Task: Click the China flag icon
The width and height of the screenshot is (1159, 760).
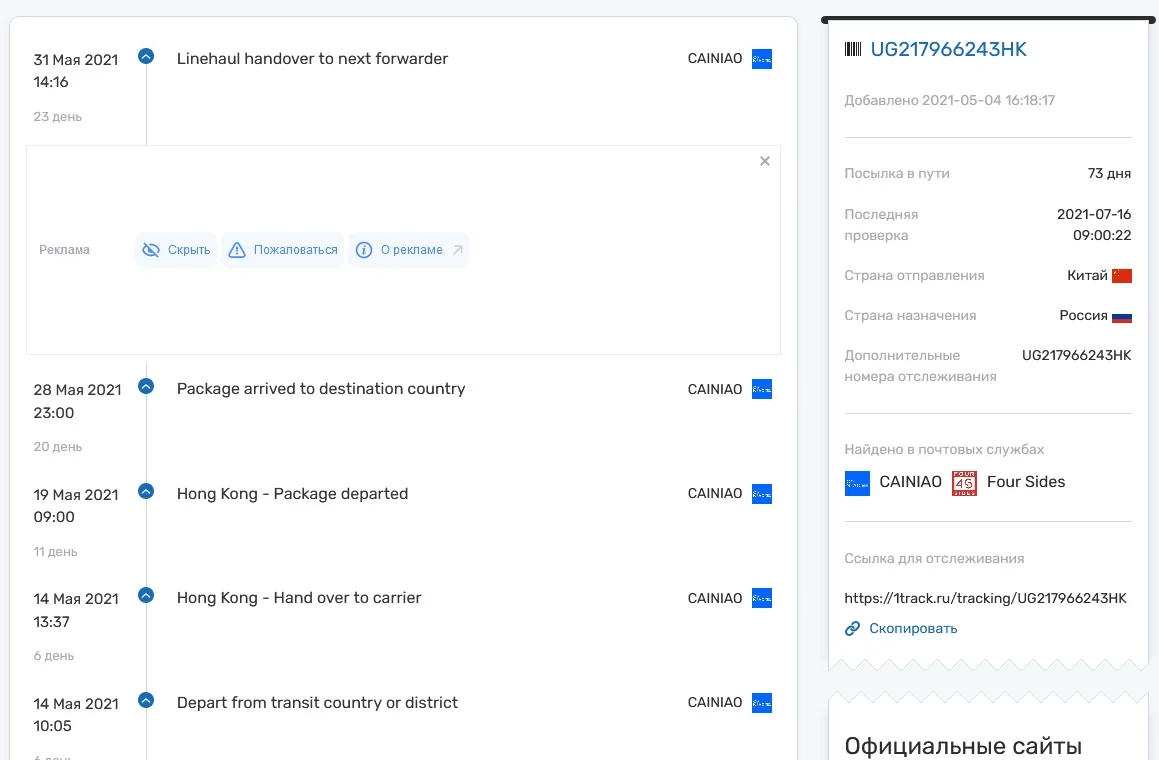Action: coord(1121,276)
